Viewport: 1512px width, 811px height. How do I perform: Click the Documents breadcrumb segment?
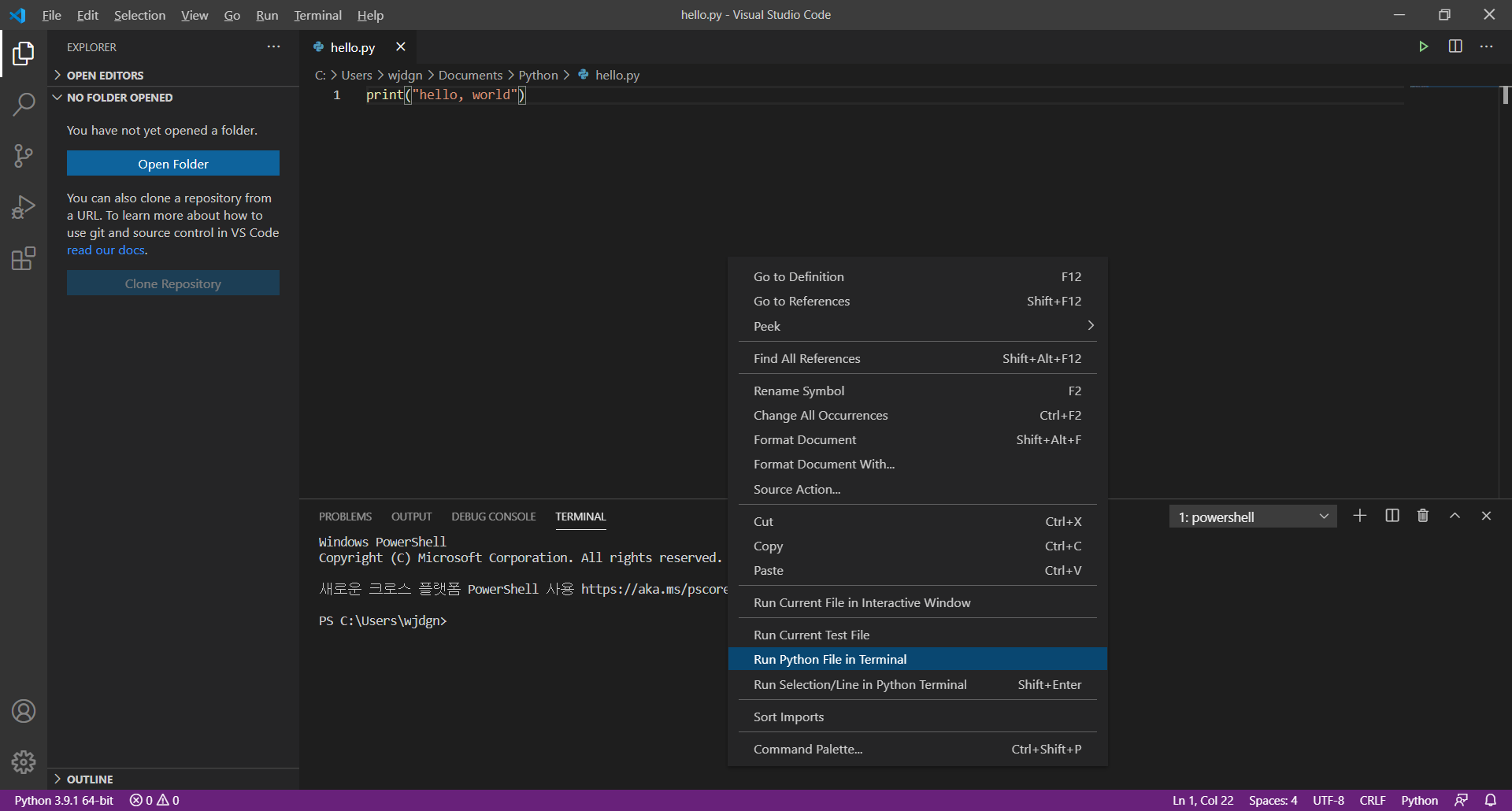pyautogui.click(x=470, y=75)
